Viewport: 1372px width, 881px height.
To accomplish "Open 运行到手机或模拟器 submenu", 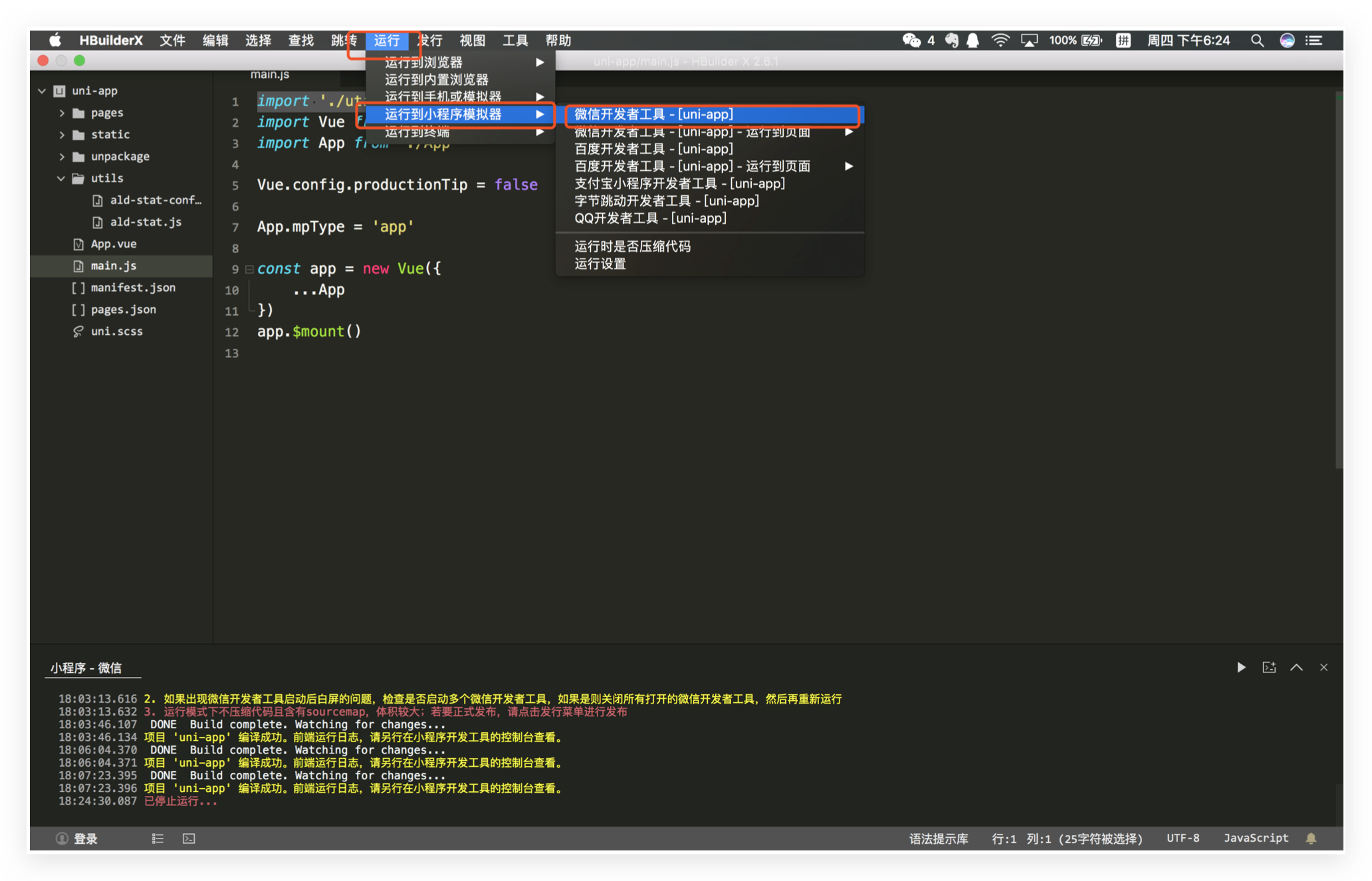I will coord(460,96).
